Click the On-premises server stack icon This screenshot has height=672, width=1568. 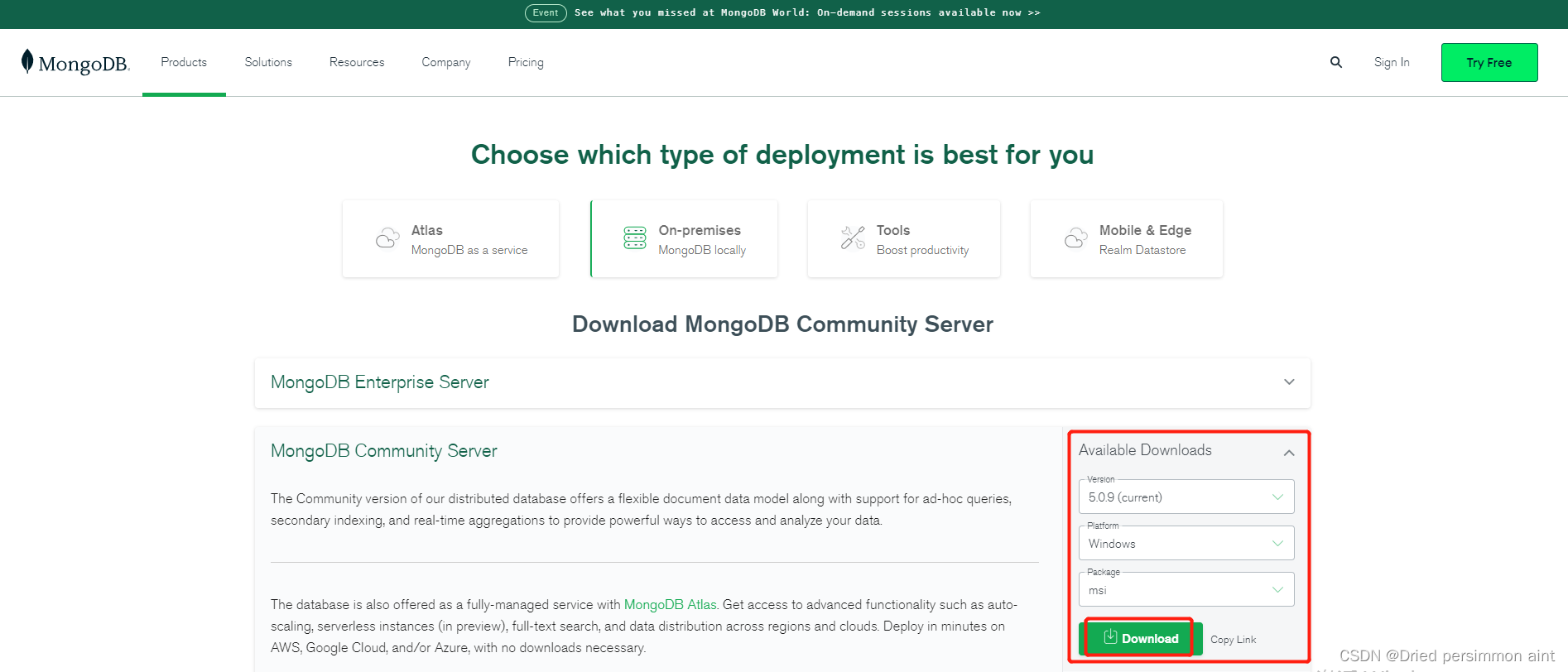[635, 238]
